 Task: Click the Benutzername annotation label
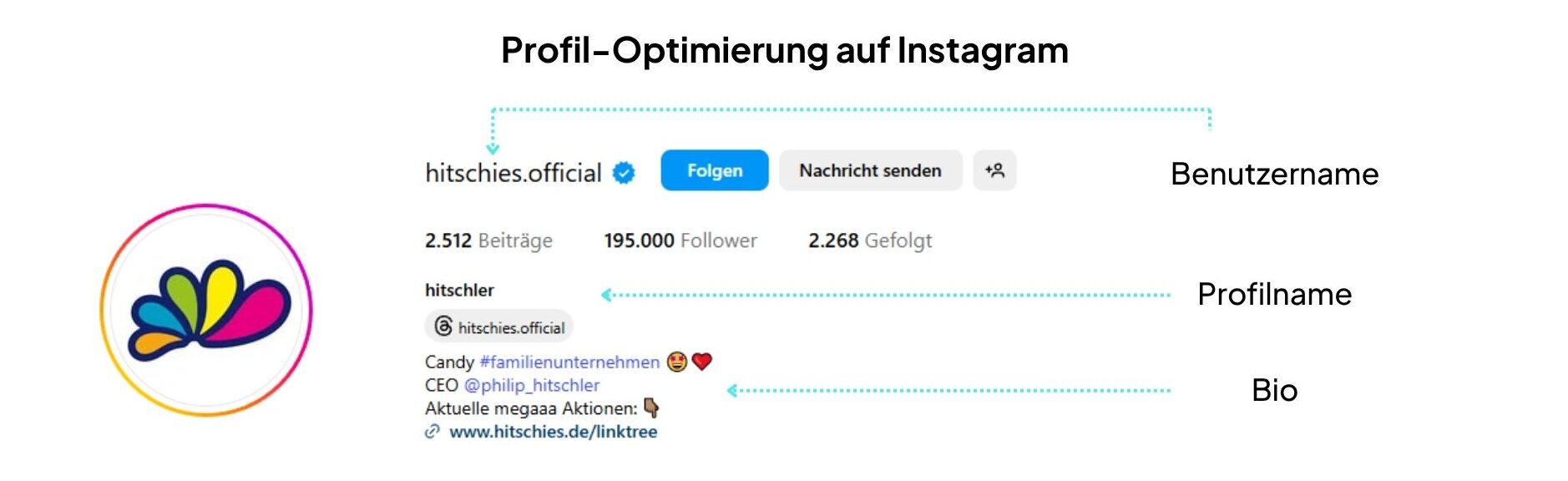tap(1274, 175)
